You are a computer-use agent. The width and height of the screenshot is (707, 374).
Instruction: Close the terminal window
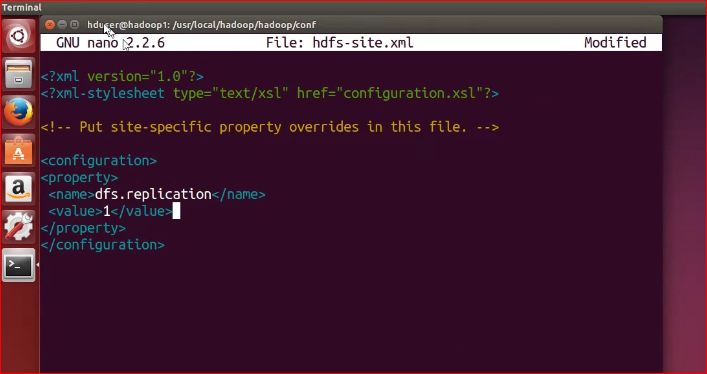coord(50,25)
